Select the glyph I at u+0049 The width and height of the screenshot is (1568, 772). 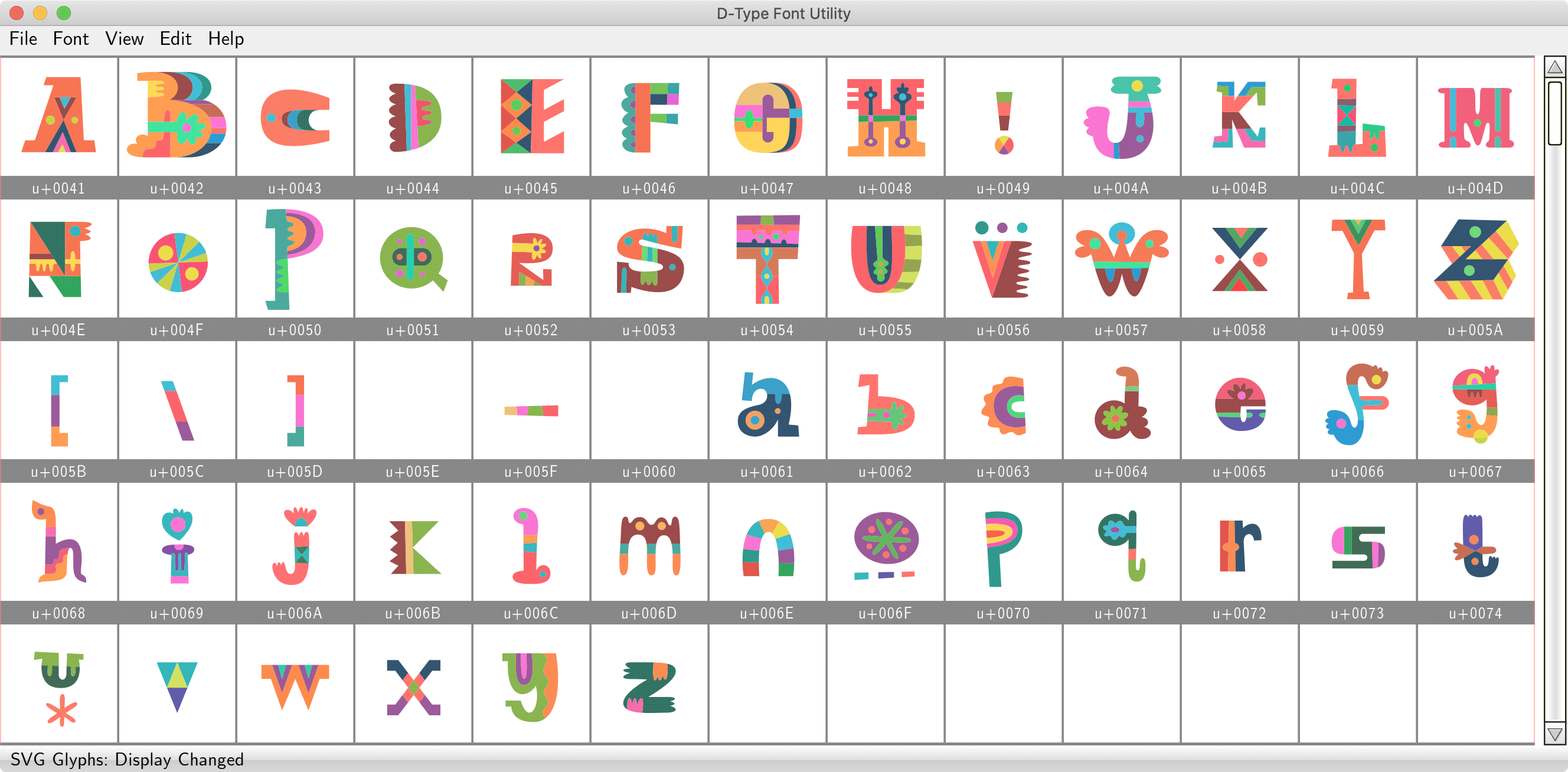pos(1004,123)
